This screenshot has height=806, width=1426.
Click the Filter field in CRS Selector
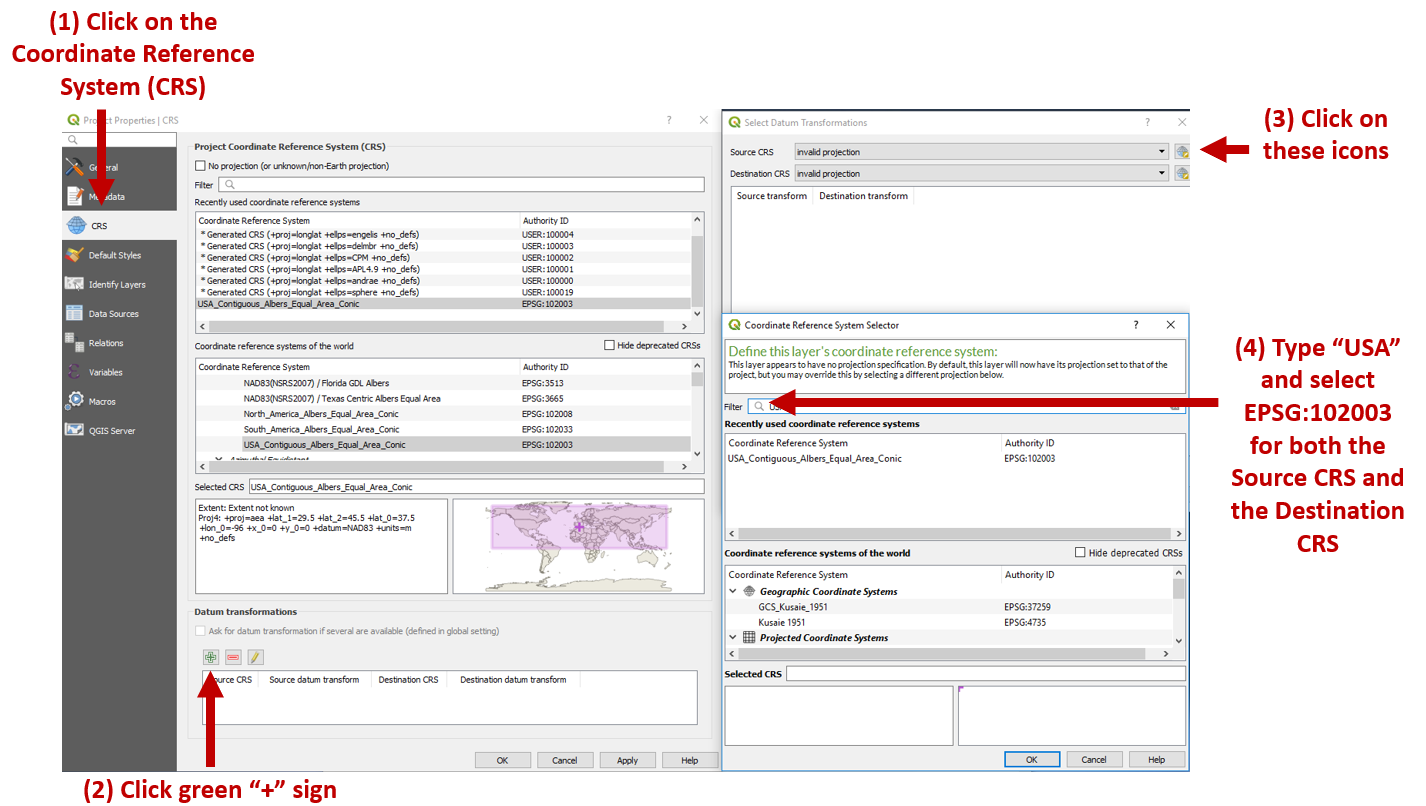[966, 406]
